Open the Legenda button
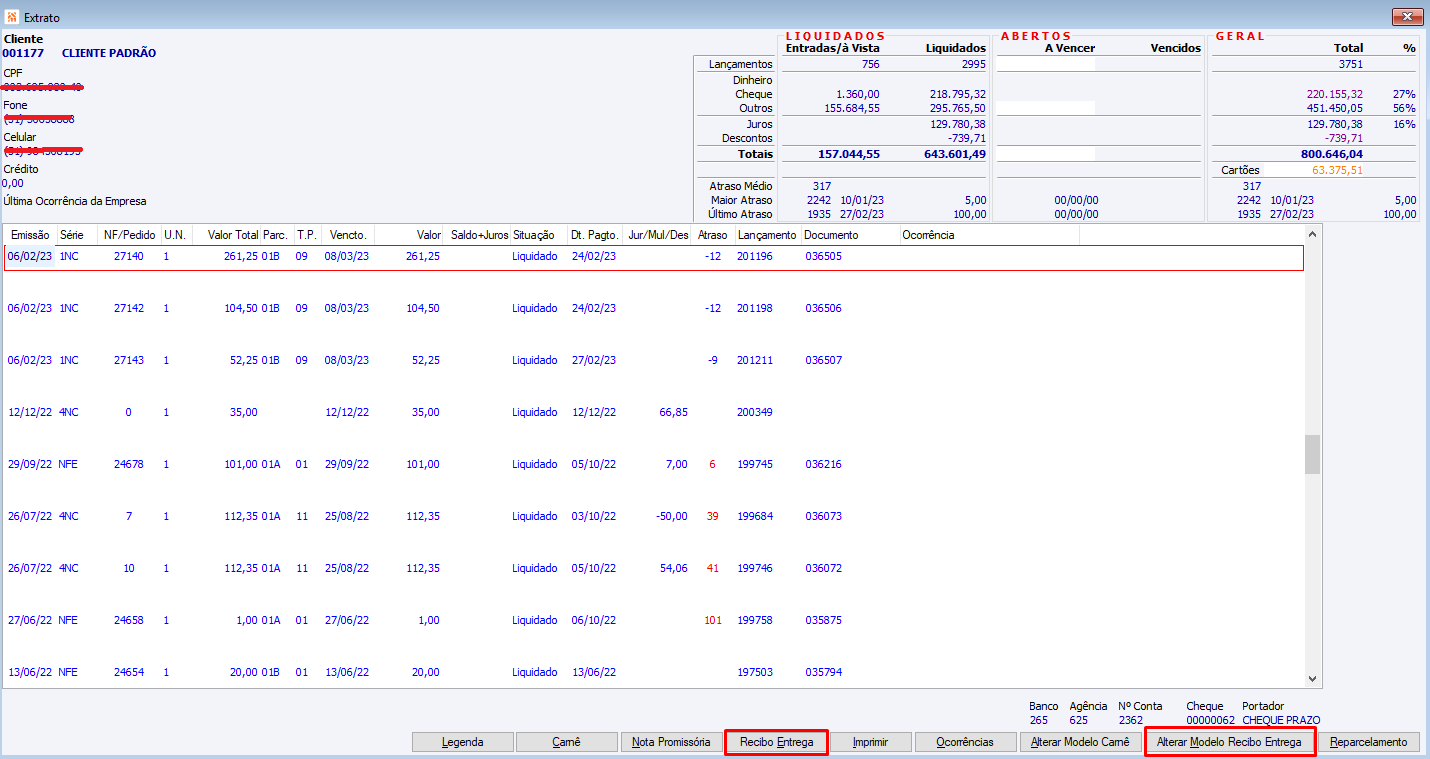The width and height of the screenshot is (1430, 759). point(462,742)
